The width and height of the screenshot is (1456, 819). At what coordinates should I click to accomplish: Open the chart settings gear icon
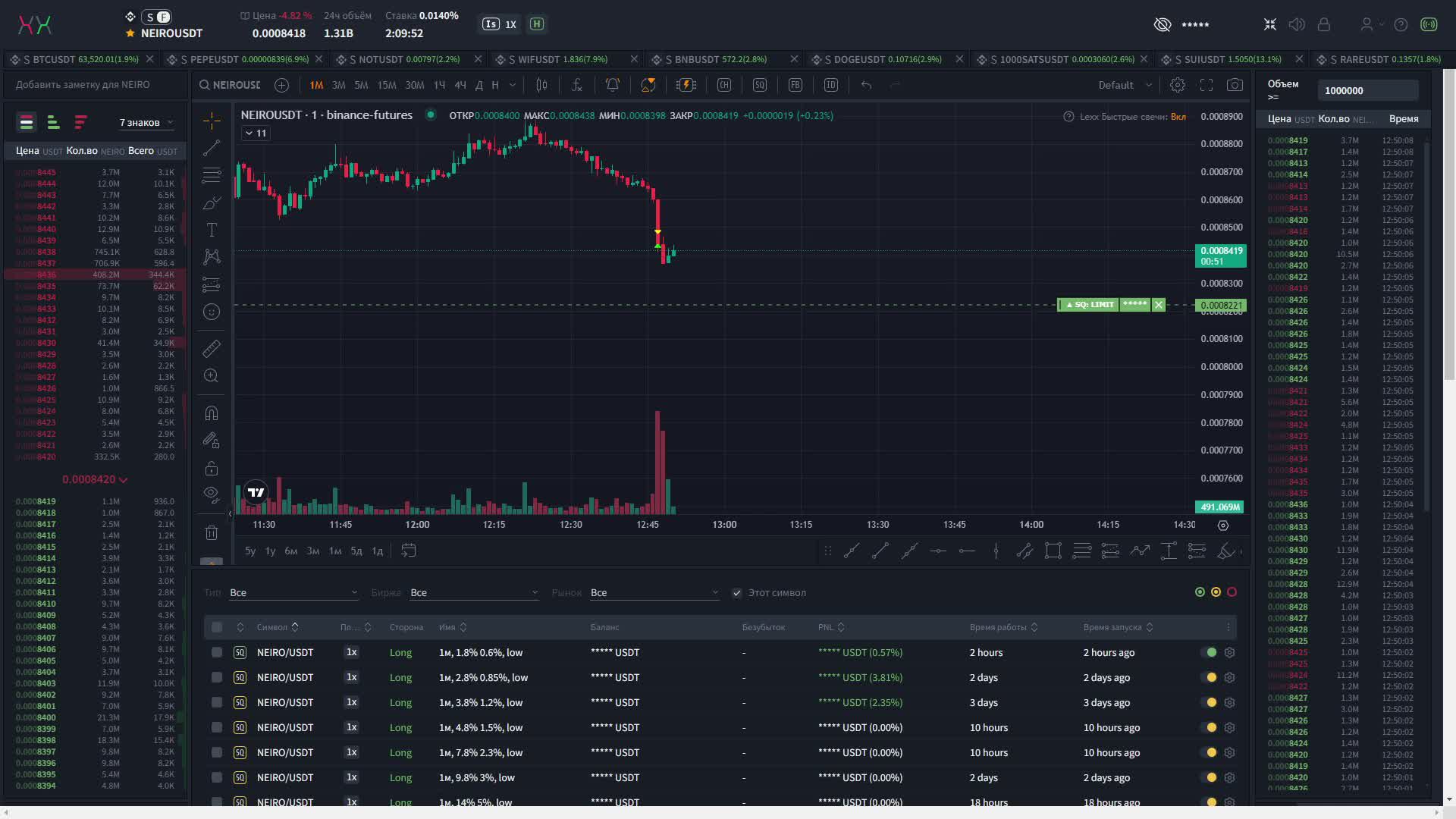click(x=1178, y=85)
